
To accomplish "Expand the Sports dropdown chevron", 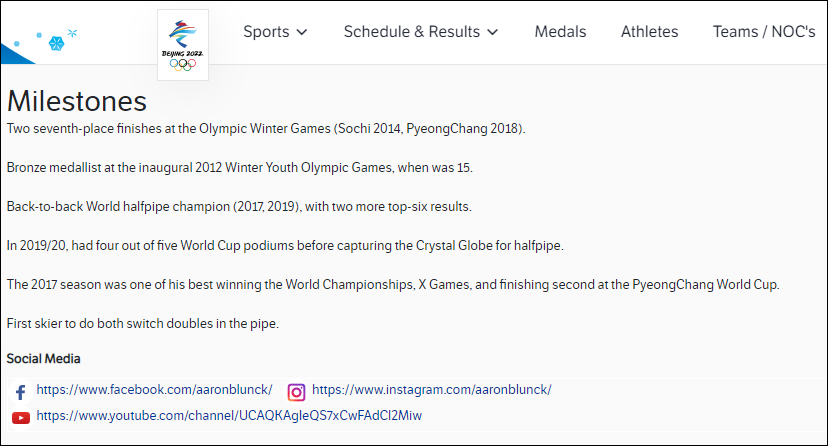I will tap(301, 32).
